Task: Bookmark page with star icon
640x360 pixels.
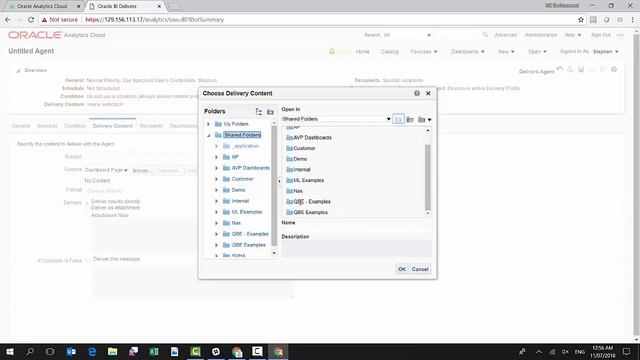Action: [x=581, y=20]
